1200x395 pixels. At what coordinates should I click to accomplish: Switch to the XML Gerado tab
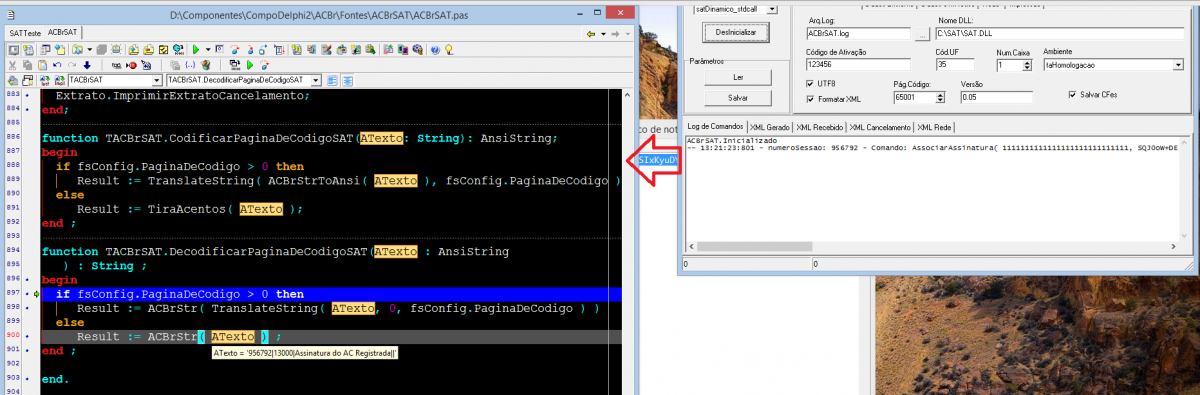(769, 128)
